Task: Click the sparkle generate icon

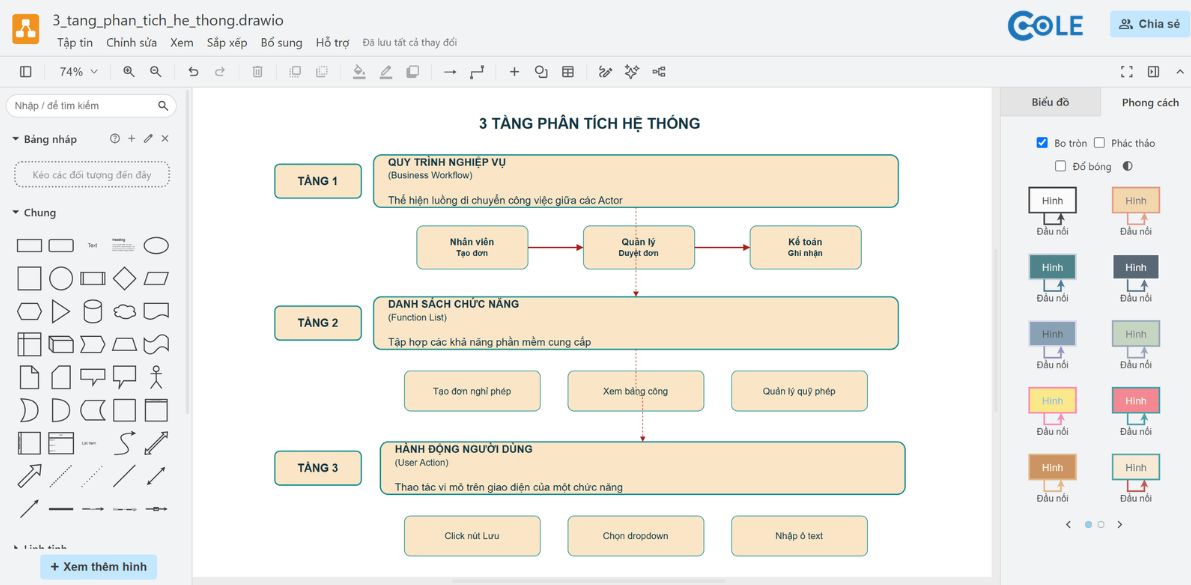Action: tap(632, 71)
